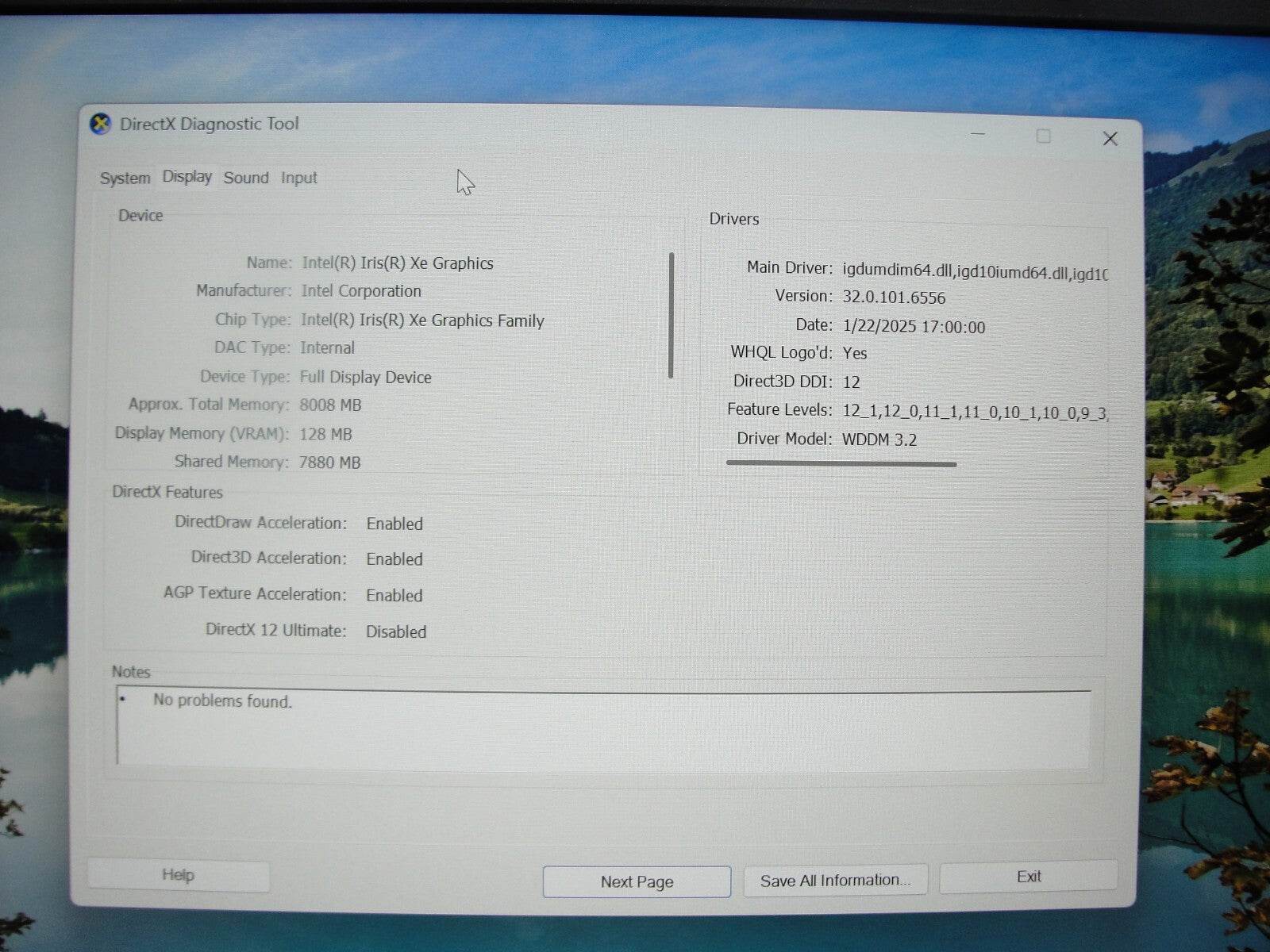Open the Save All Information dialog
Screen dimensions: 1270x952
835,879
